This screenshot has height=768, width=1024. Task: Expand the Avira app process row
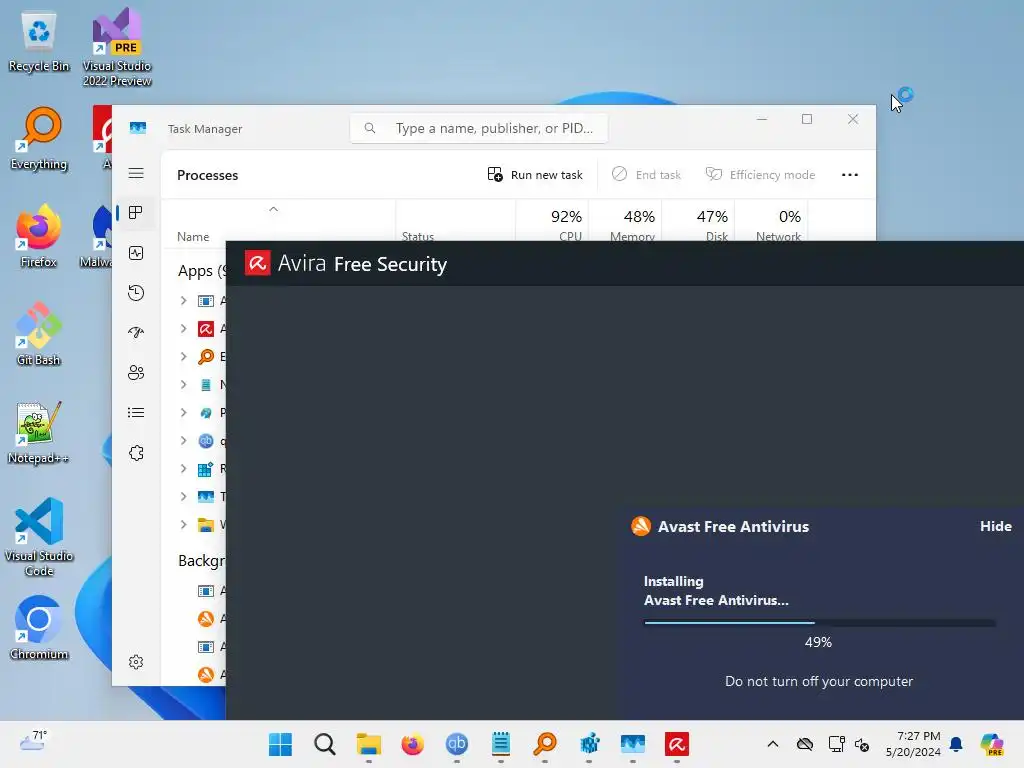click(184, 328)
